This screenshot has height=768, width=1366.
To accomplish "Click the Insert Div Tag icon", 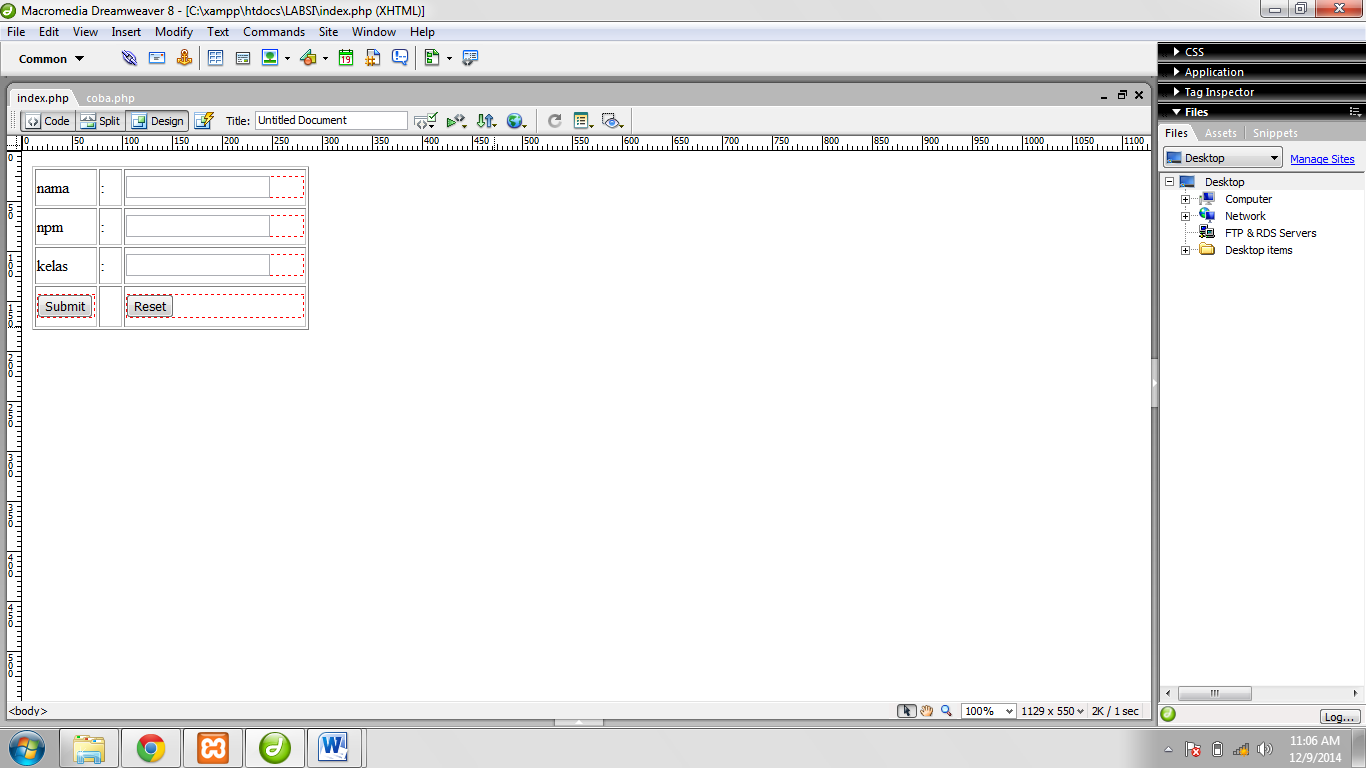I will (x=242, y=58).
